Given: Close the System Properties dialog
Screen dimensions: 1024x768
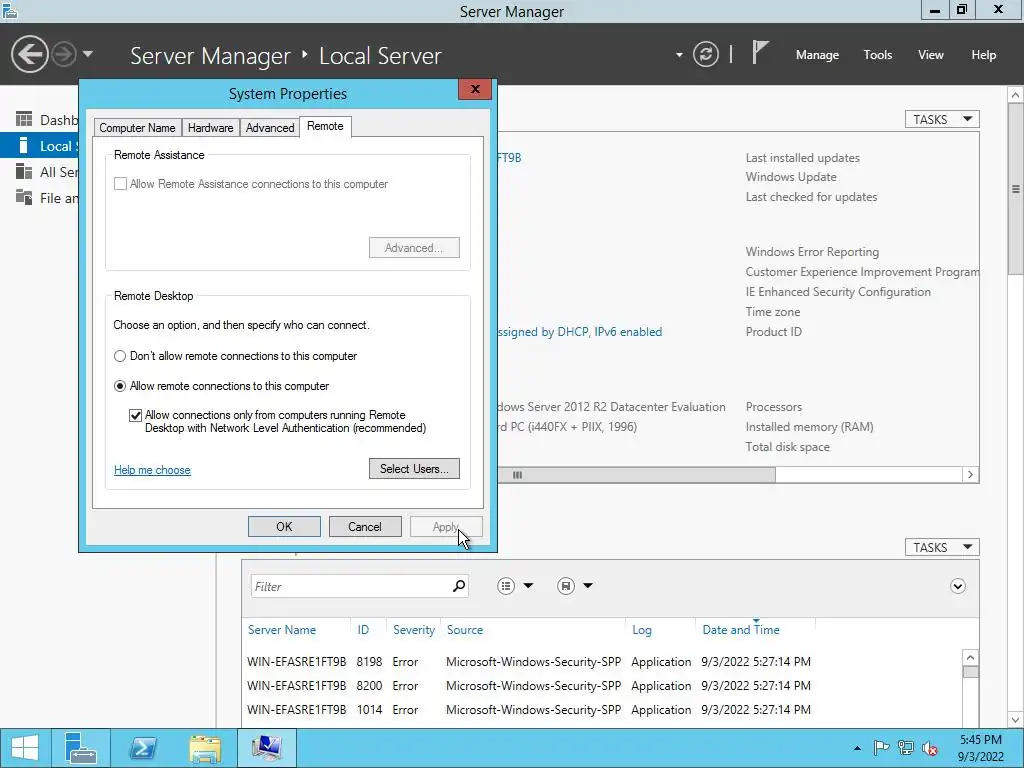Looking at the screenshot, I should (x=475, y=89).
